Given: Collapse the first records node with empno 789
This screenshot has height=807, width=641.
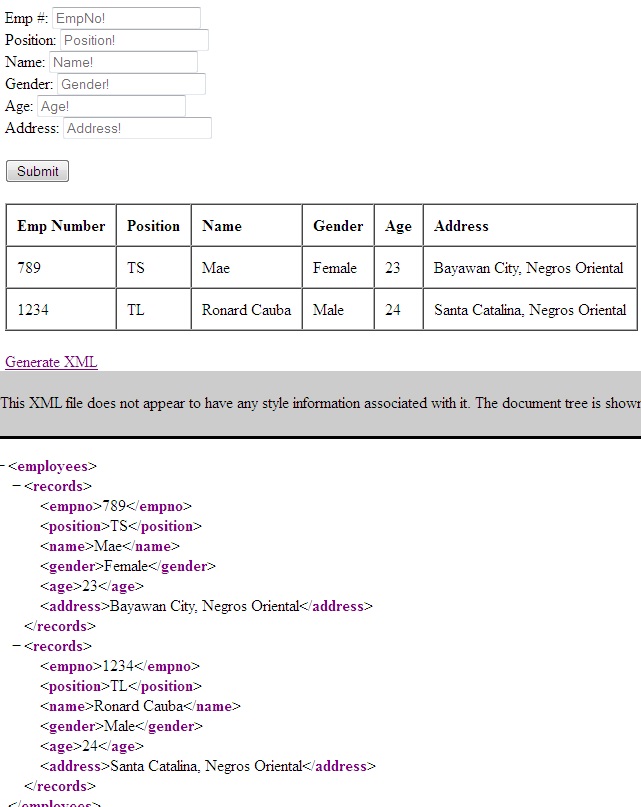Looking at the screenshot, I should (17, 486).
